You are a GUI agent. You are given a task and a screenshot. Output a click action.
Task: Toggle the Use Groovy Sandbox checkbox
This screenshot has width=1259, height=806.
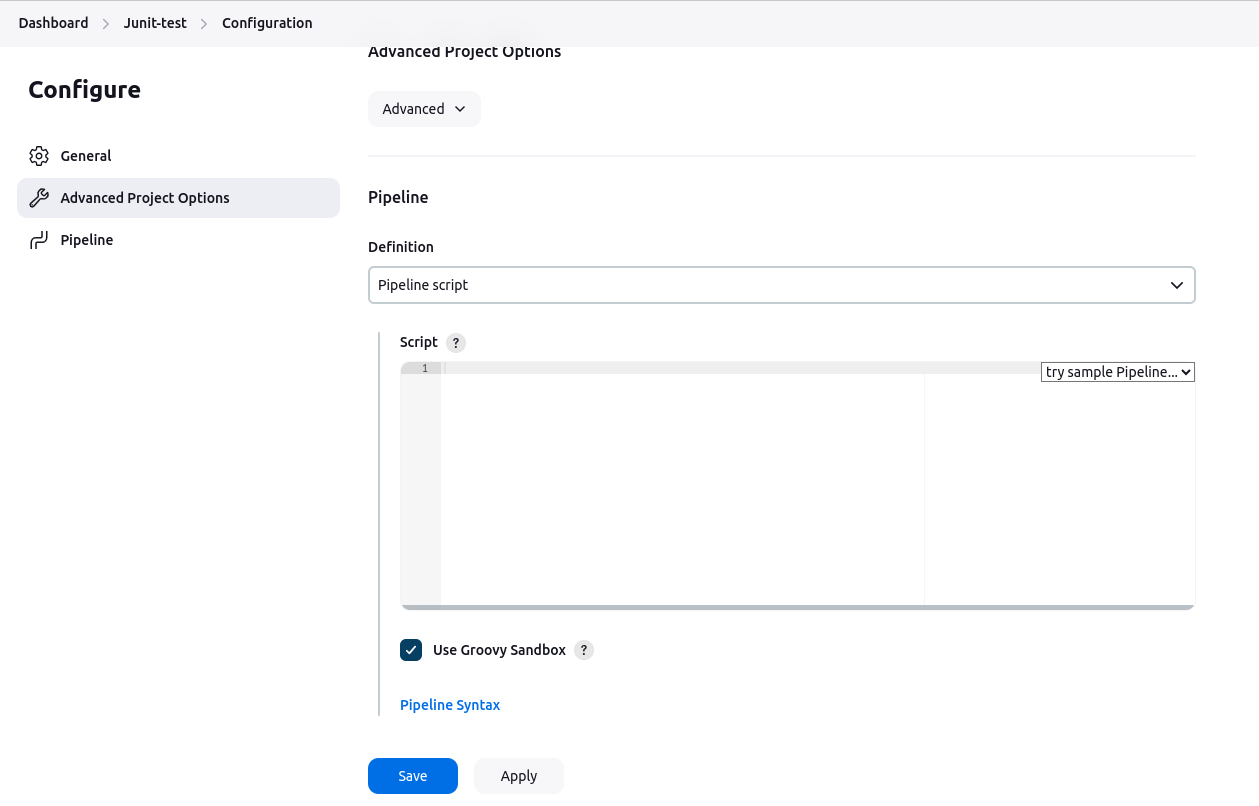pyautogui.click(x=411, y=650)
